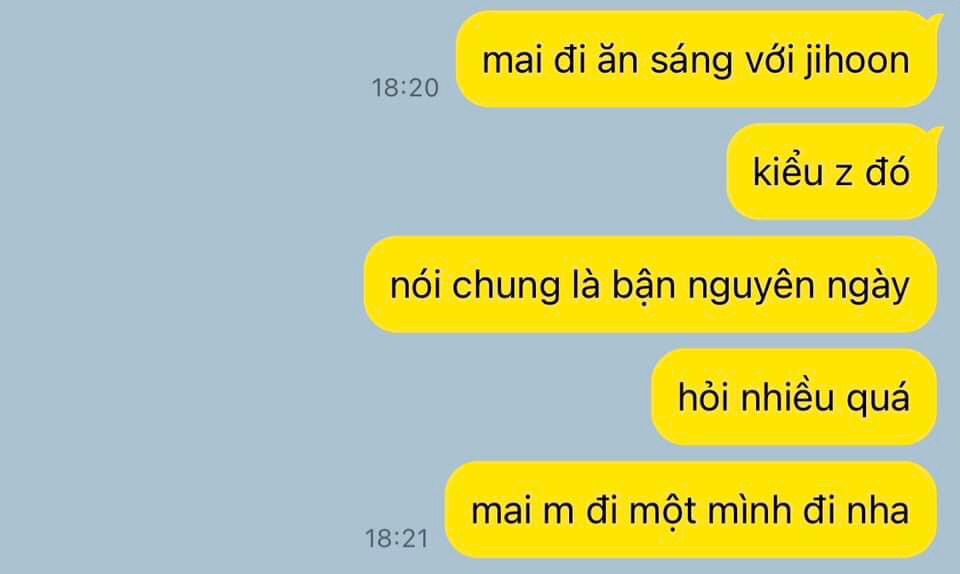This screenshot has height=574, width=960.
Task: Click the word "sáng" in the top bubble
Action: 691,61
